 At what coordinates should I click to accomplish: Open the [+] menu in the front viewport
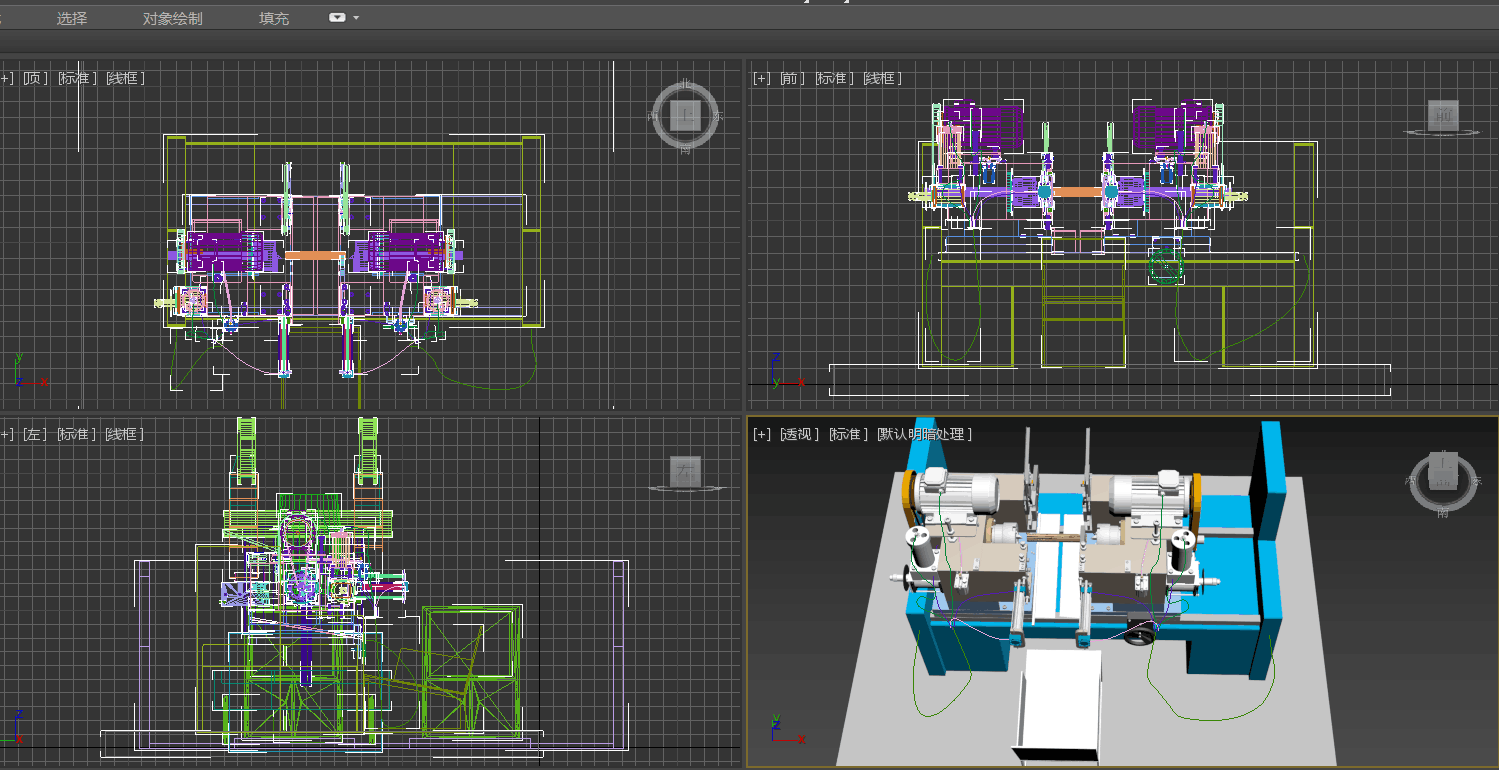coord(762,78)
